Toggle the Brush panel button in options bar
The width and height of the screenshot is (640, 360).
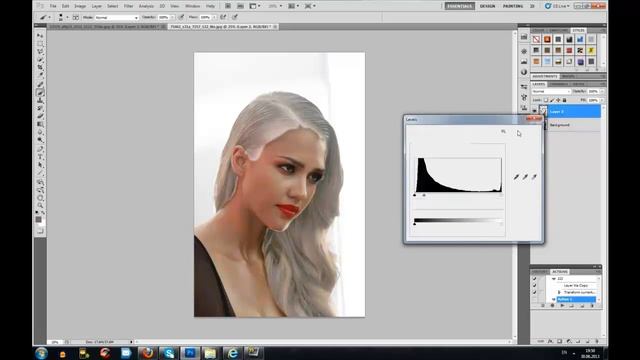(x=76, y=17)
